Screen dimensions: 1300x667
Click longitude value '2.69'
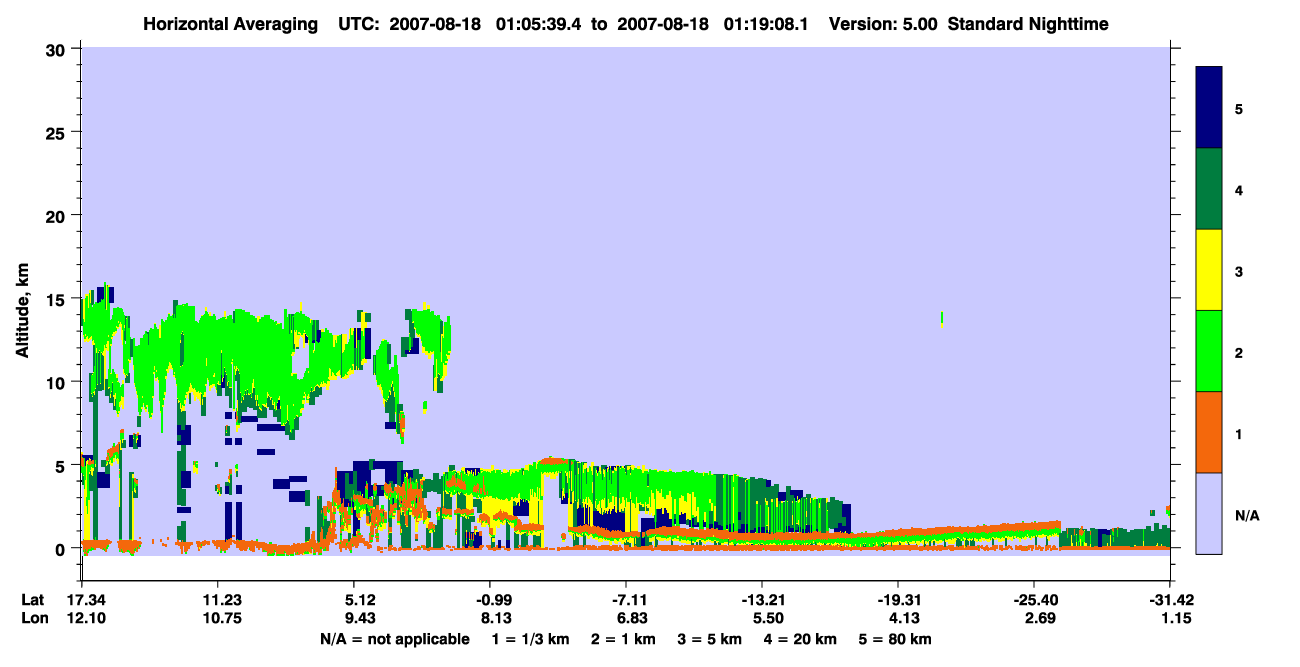(1039, 619)
